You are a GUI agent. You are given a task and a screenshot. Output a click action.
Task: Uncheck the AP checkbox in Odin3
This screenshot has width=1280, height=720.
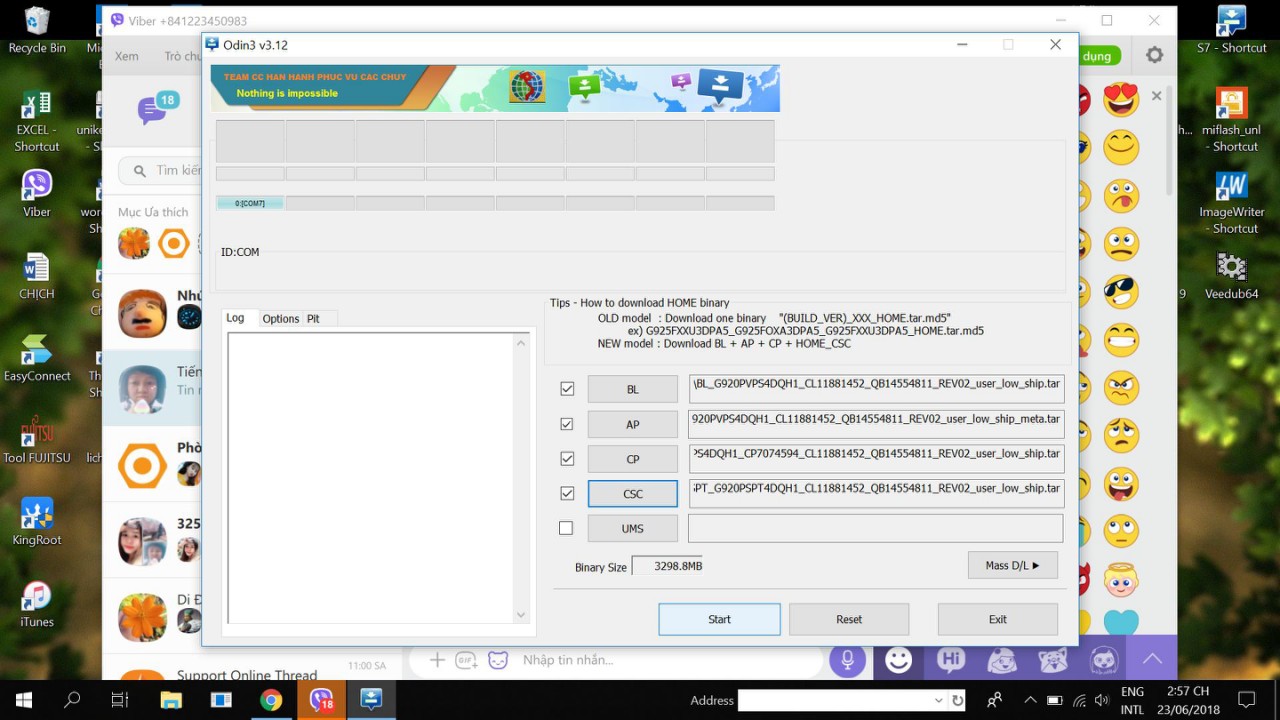tap(567, 424)
